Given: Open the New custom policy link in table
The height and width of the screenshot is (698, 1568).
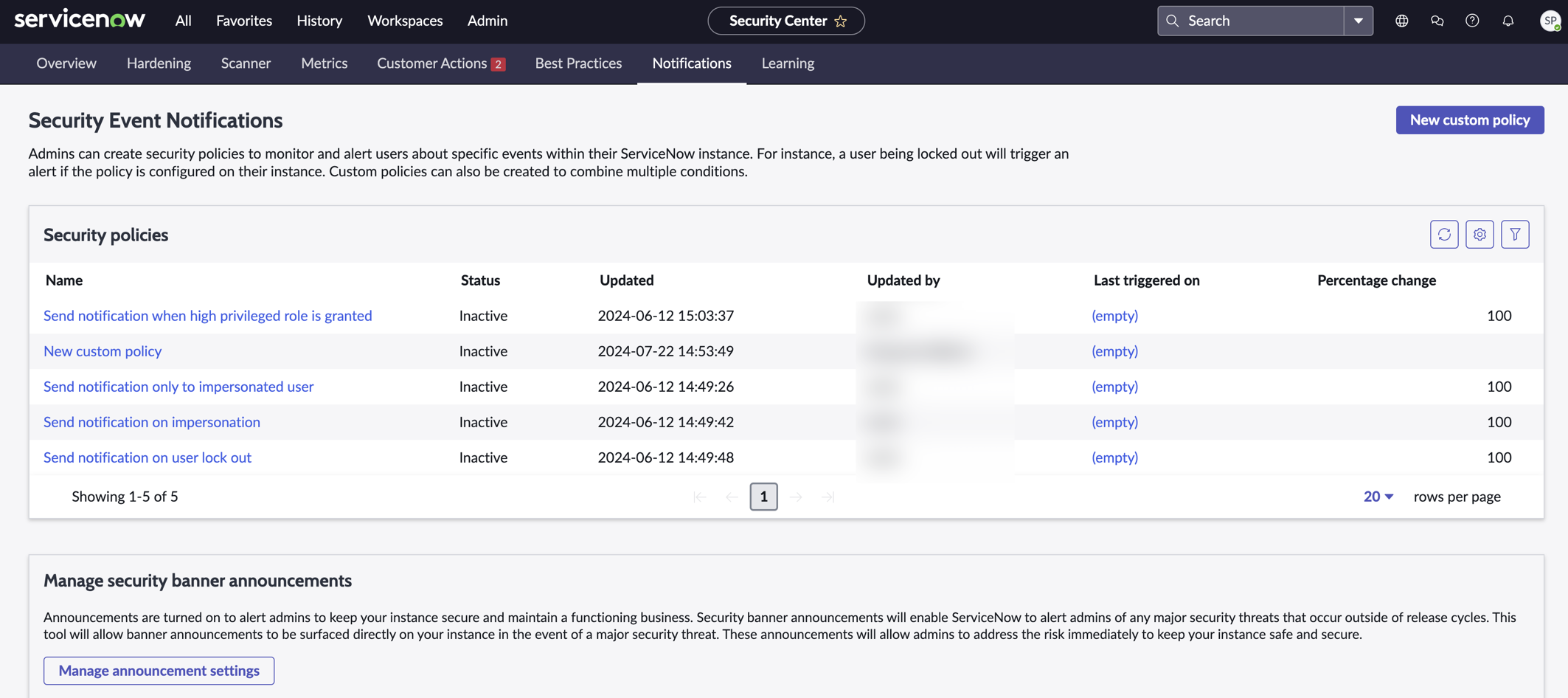Looking at the screenshot, I should pyautogui.click(x=103, y=351).
